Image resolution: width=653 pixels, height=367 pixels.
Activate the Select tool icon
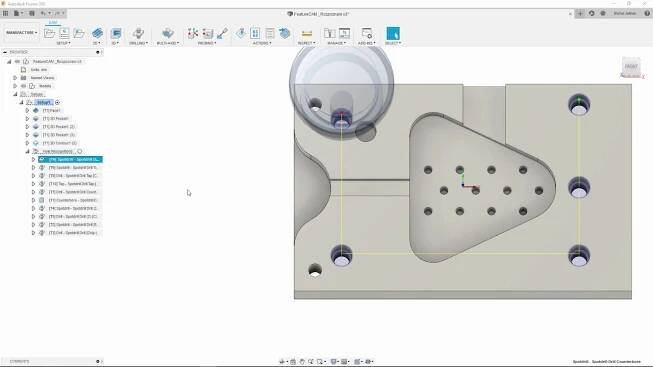[x=393, y=33]
